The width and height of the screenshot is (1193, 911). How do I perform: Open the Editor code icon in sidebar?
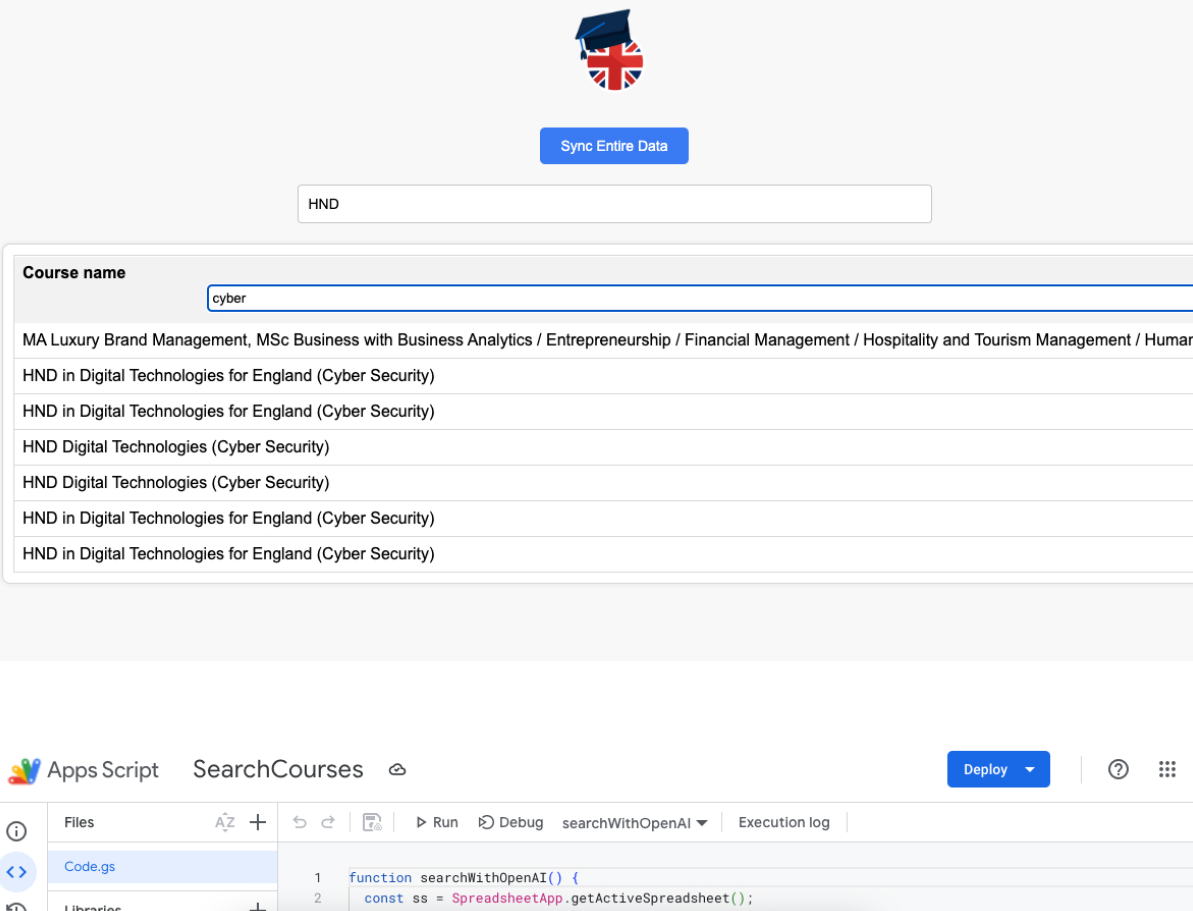17,872
